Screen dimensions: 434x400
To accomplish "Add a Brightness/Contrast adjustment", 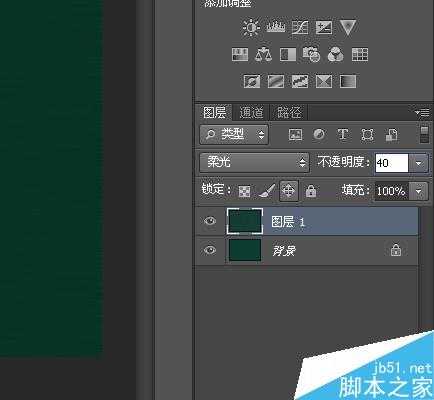I will (x=251, y=27).
